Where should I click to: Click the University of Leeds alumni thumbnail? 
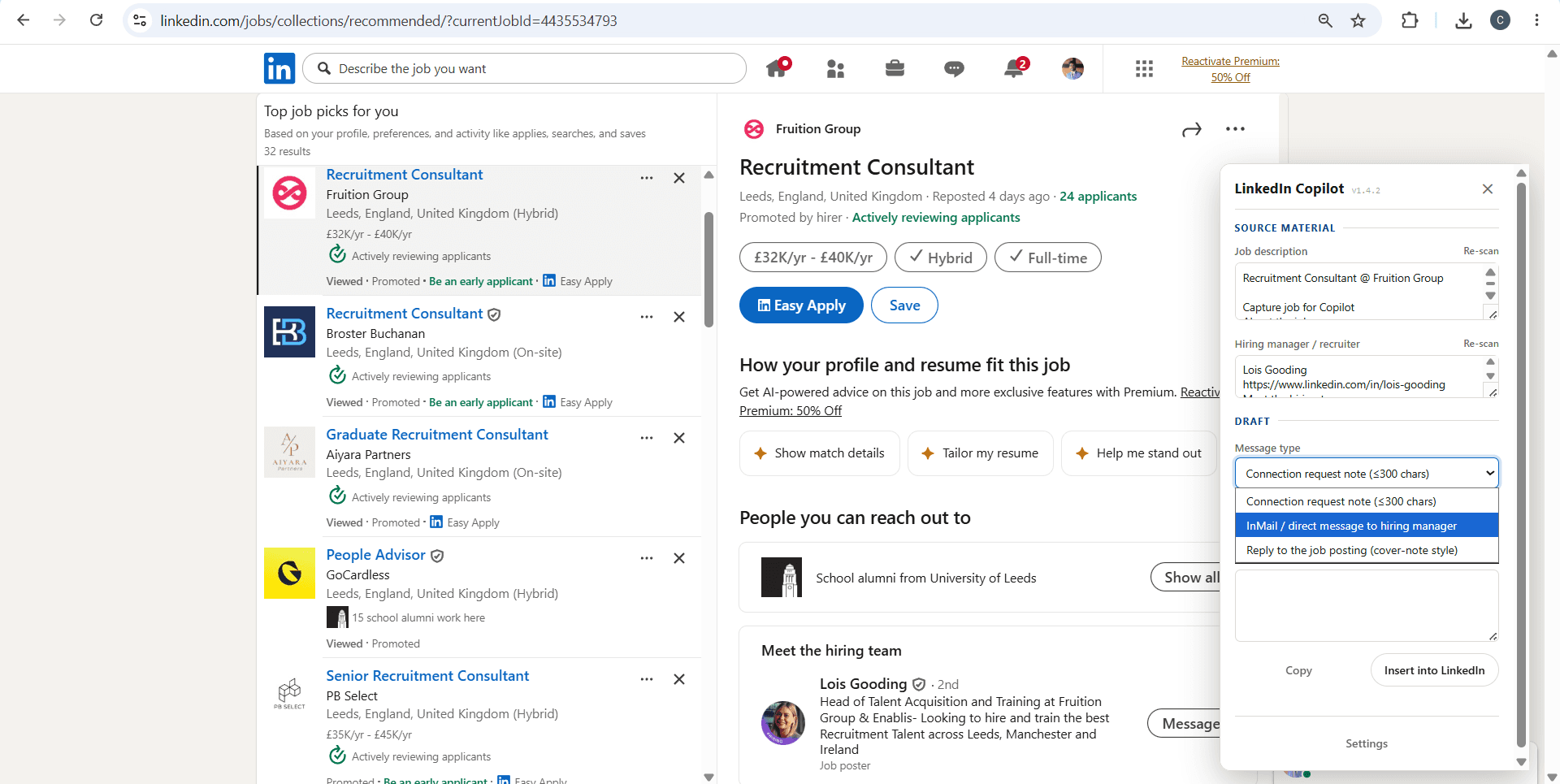tap(782, 578)
